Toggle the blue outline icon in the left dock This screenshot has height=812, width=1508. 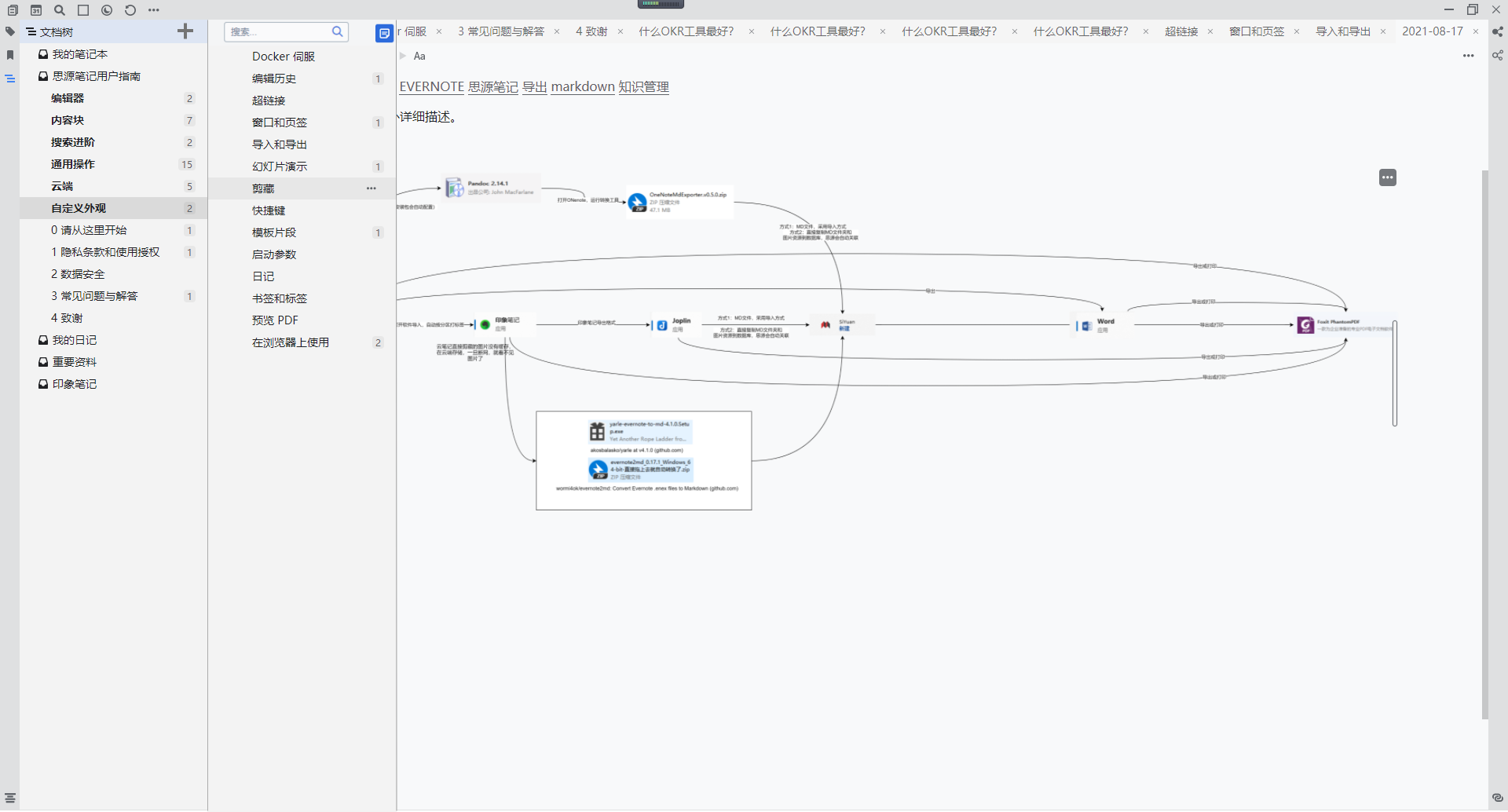10,79
